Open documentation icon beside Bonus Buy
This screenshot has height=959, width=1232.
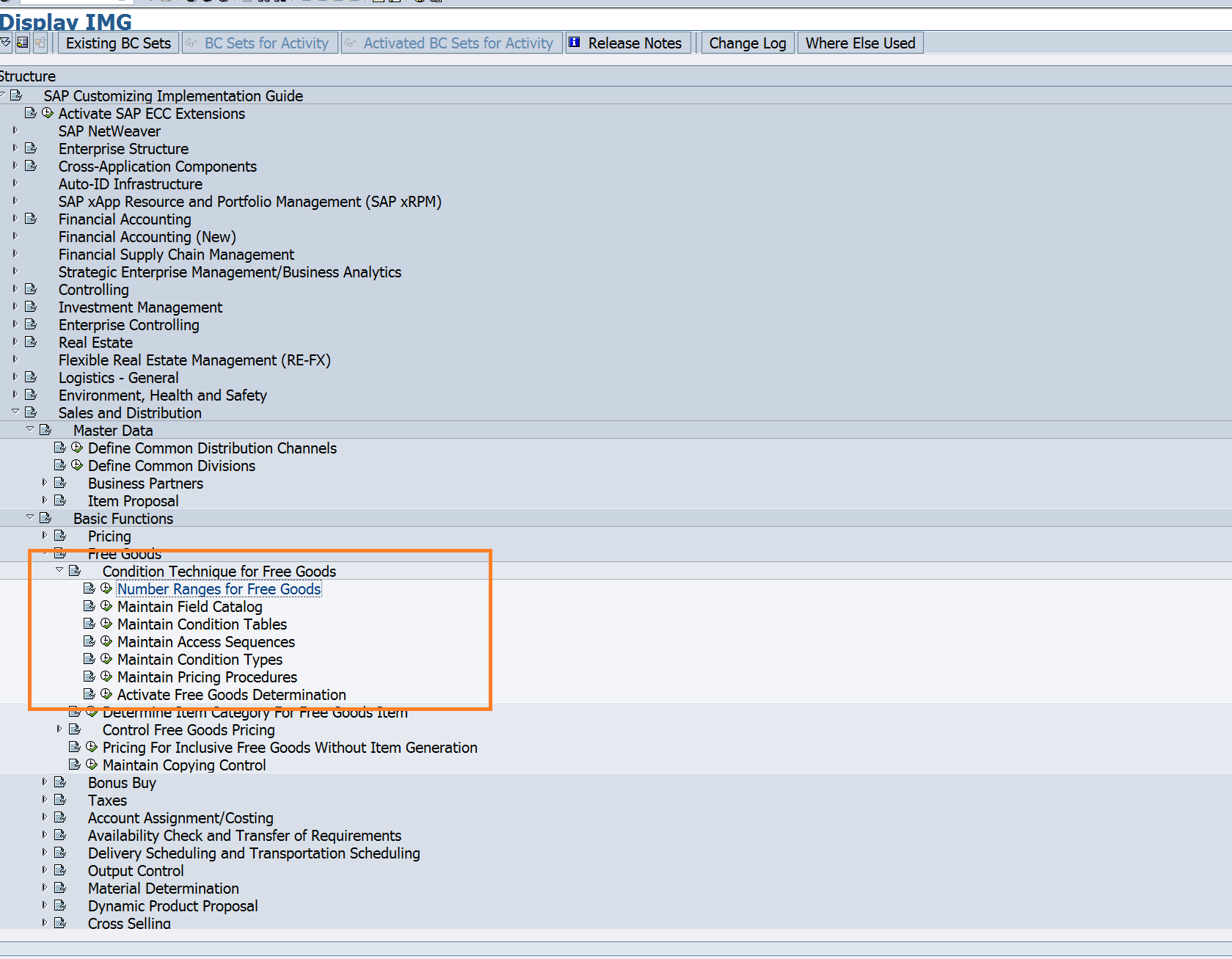click(x=60, y=782)
